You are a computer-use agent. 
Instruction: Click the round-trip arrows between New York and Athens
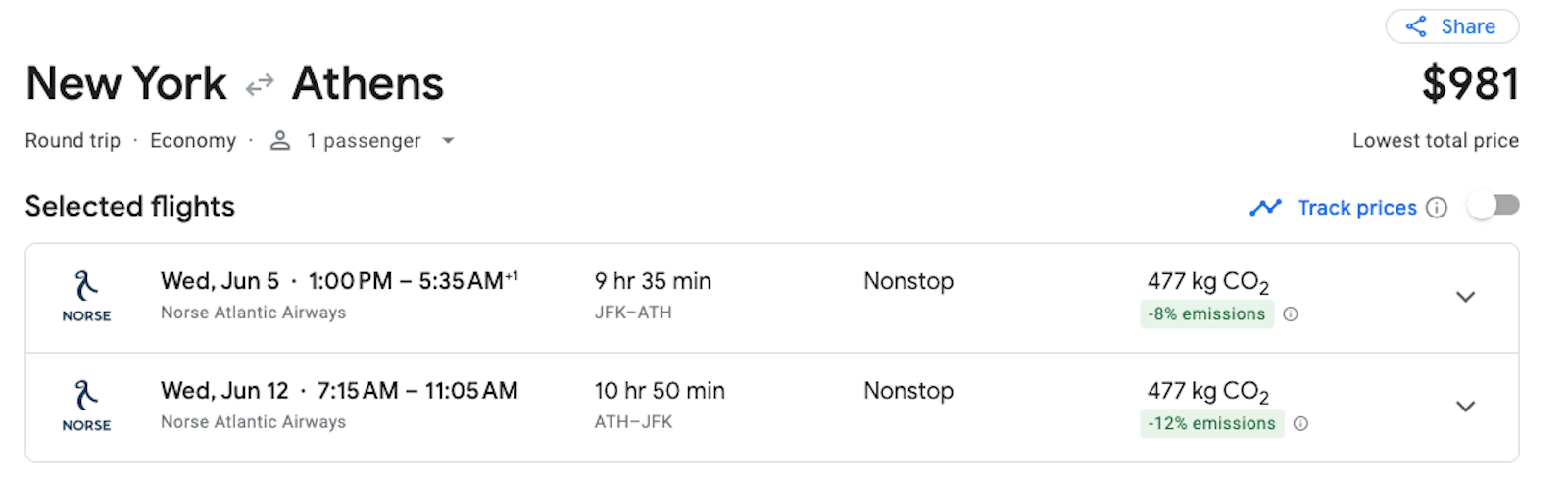(x=260, y=86)
